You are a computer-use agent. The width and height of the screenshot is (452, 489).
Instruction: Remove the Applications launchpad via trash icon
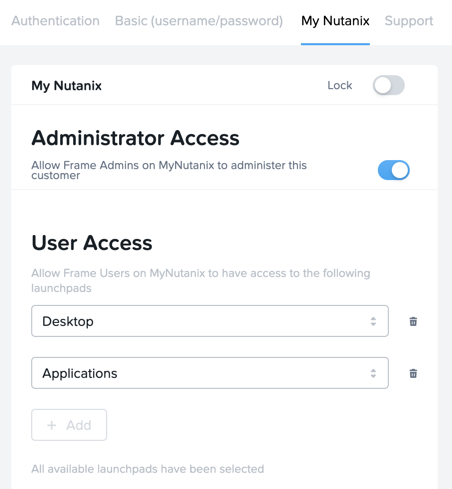(x=413, y=373)
